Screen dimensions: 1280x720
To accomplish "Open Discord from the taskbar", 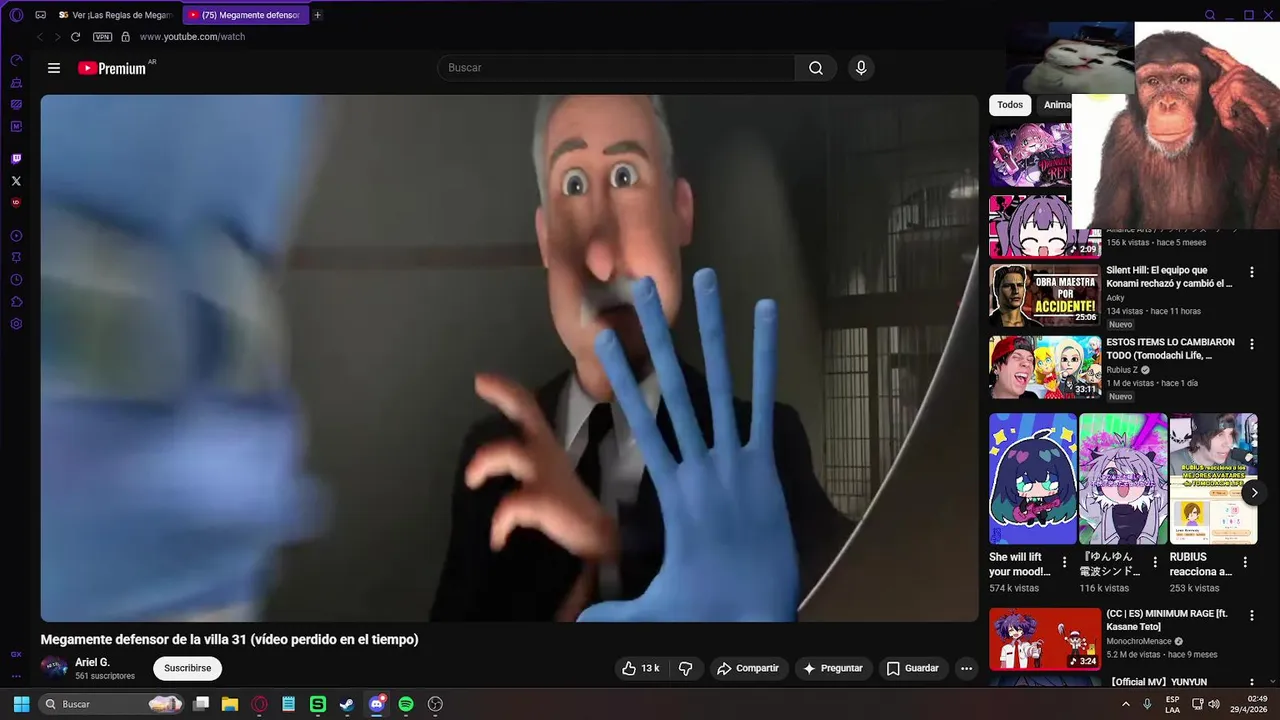I will pyautogui.click(x=377, y=704).
